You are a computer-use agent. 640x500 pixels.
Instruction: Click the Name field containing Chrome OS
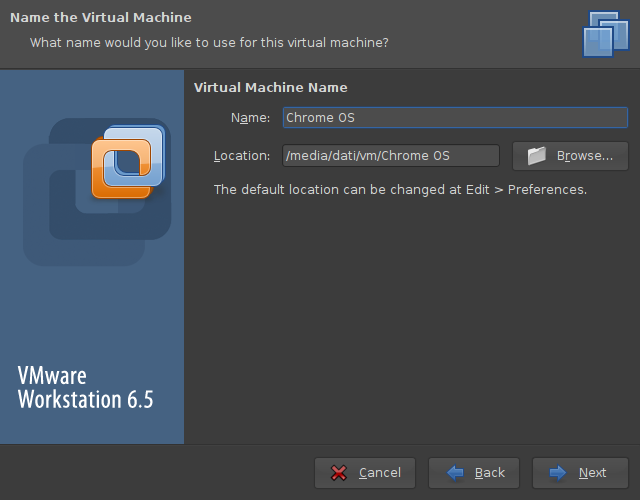pos(455,118)
